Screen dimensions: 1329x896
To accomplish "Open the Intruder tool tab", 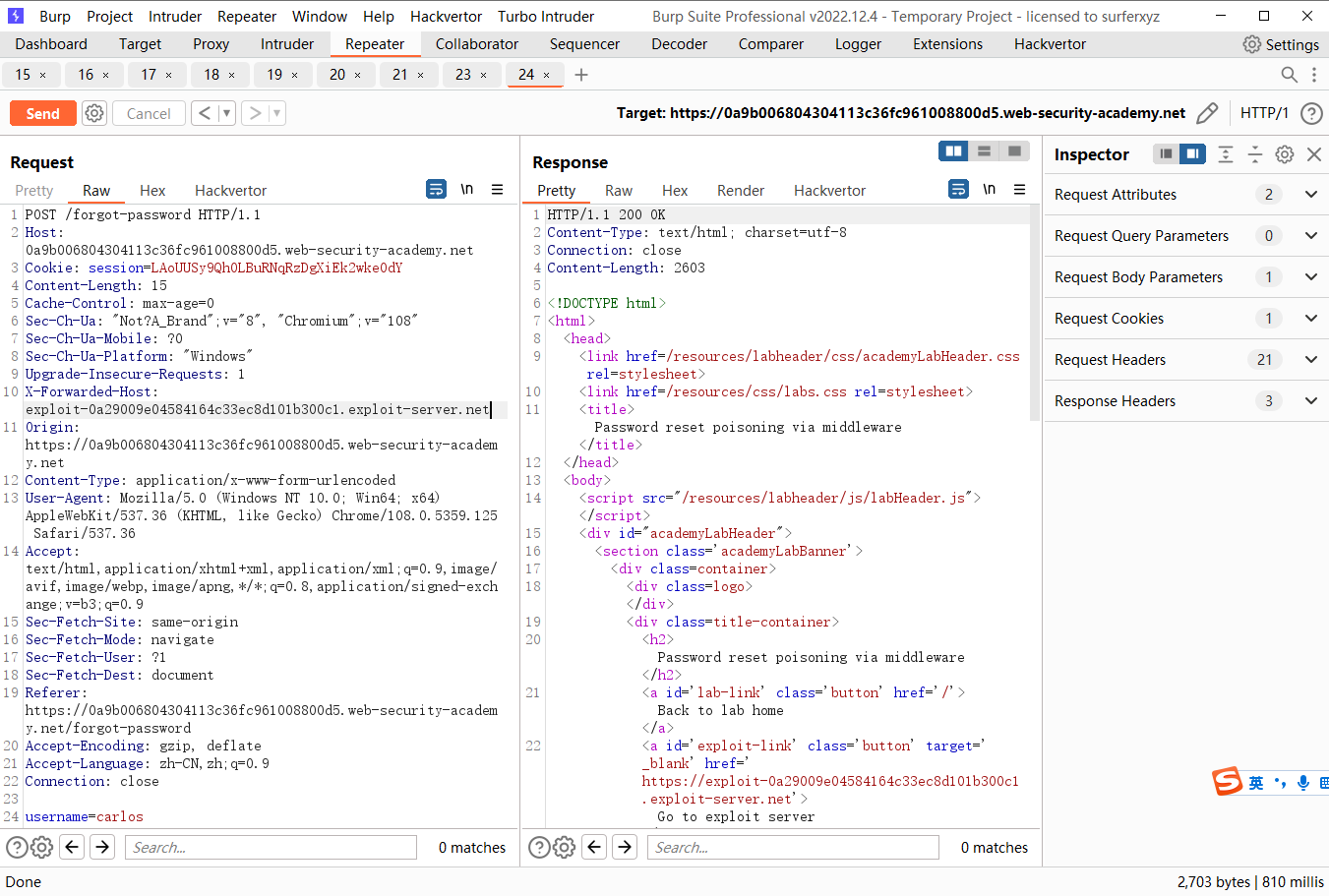I will pyautogui.click(x=287, y=44).
